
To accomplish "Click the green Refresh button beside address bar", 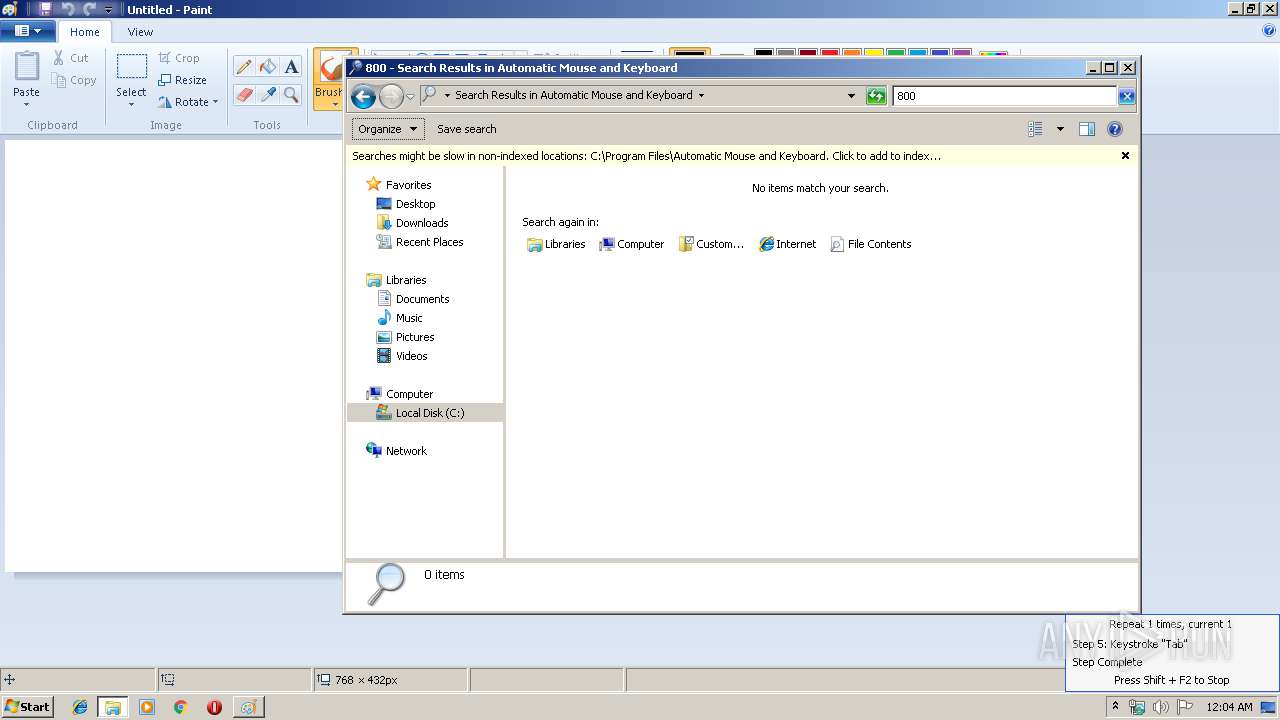I will [876, 96].
